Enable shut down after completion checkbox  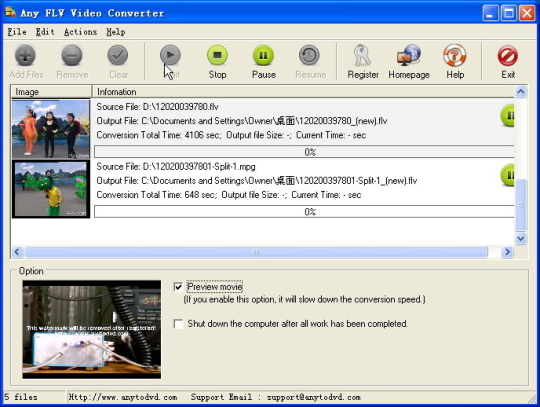pyautogui.click(x=178, y=324)
